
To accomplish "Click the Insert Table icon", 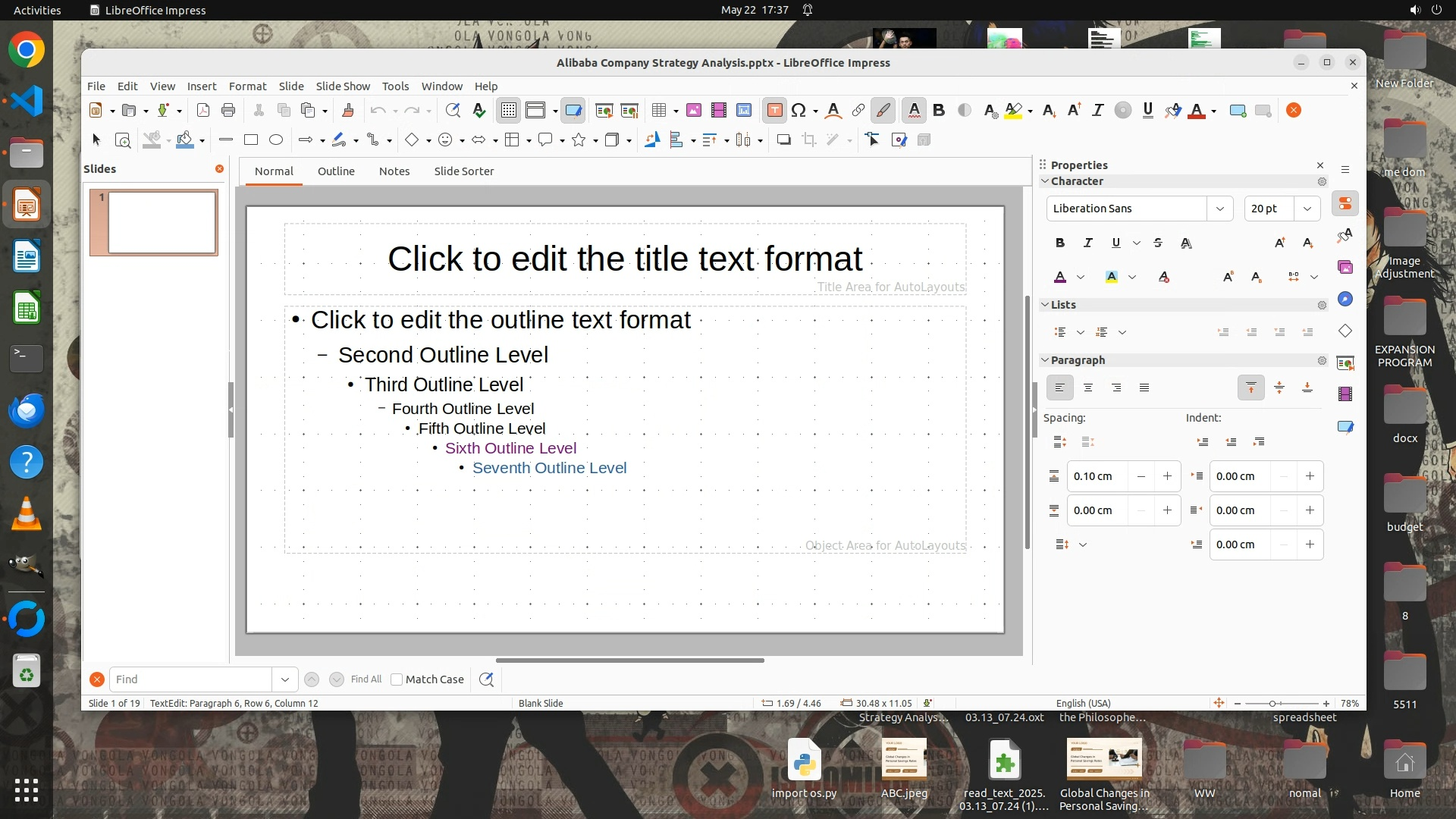I will click(658, 111).
